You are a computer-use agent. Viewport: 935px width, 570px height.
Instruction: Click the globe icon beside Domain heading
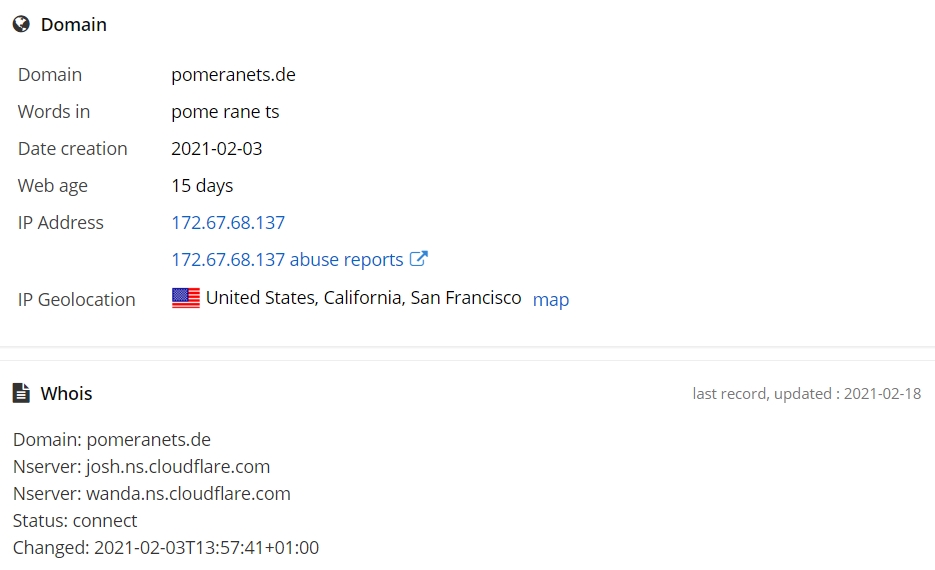point(21,24)
